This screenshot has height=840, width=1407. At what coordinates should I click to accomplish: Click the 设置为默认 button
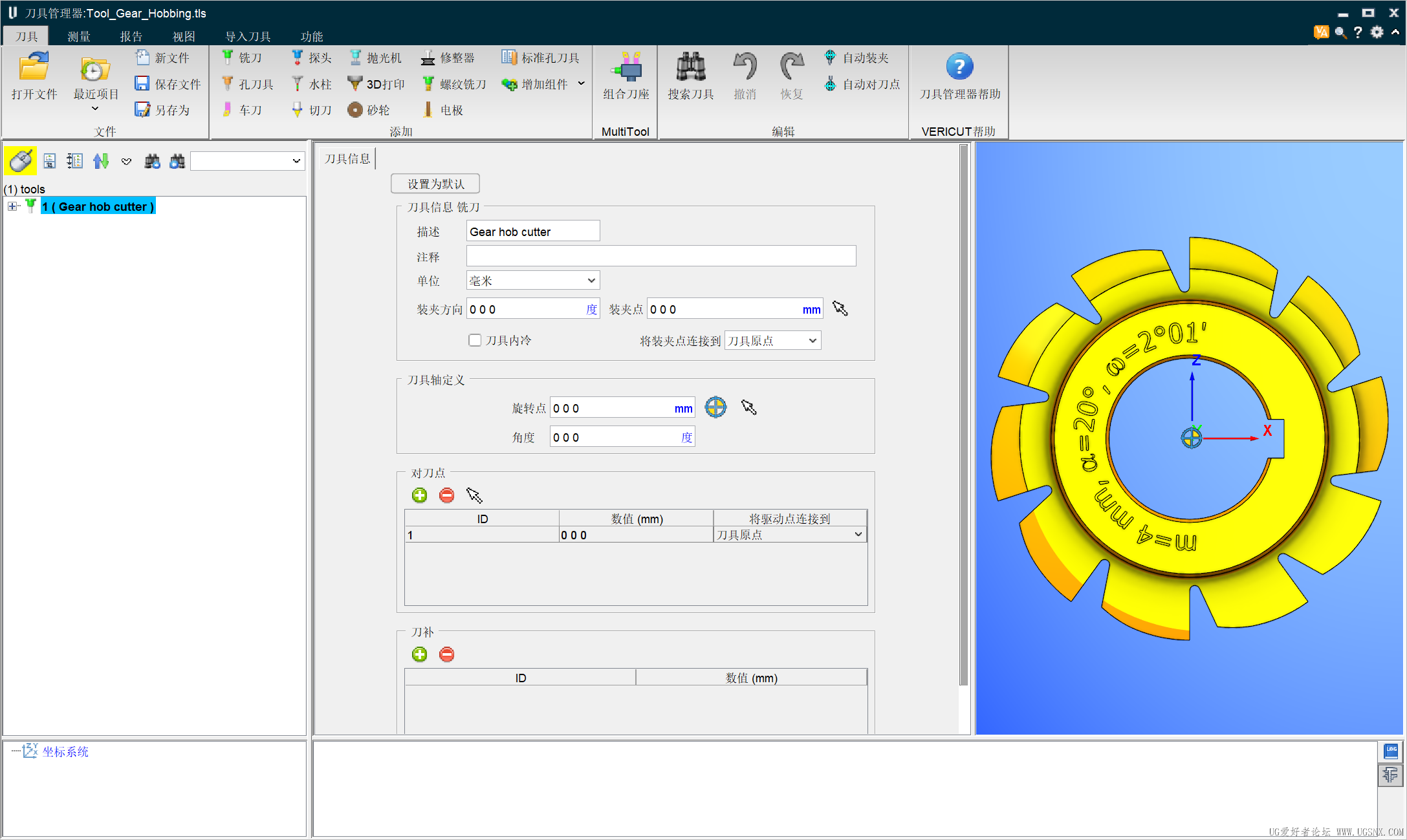(435, 184)
